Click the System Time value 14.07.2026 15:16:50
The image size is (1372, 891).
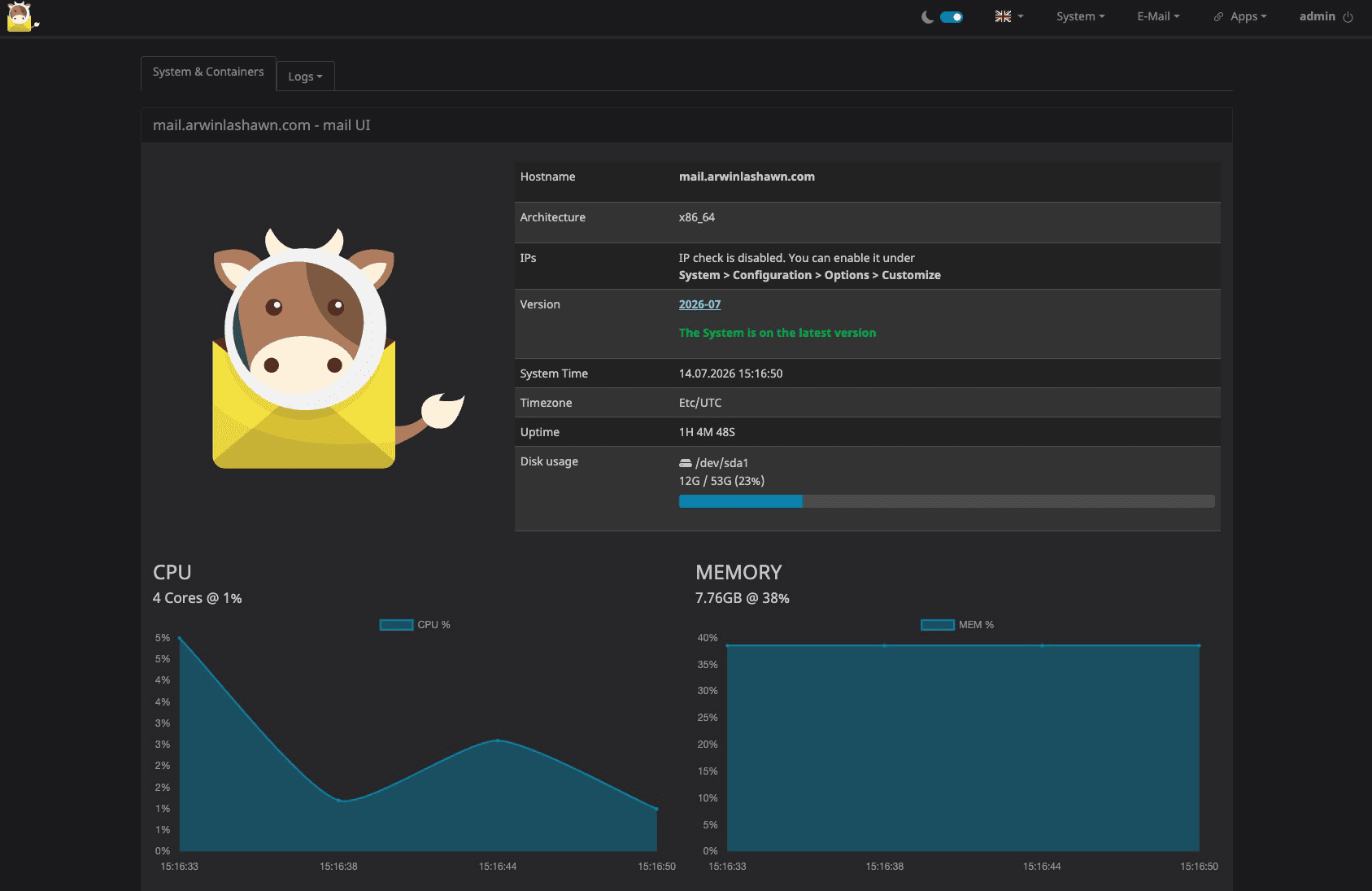click(x=730, y=373)
